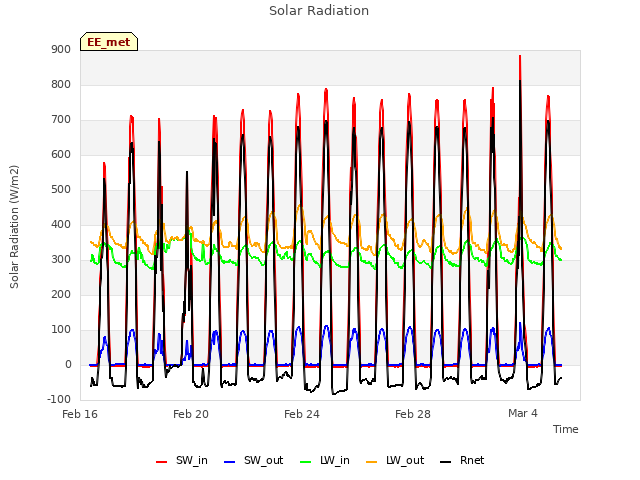This screenshot has height=480, width=640.
Task: Click the Solar Radiation chart title
Action: click(319, 11)
